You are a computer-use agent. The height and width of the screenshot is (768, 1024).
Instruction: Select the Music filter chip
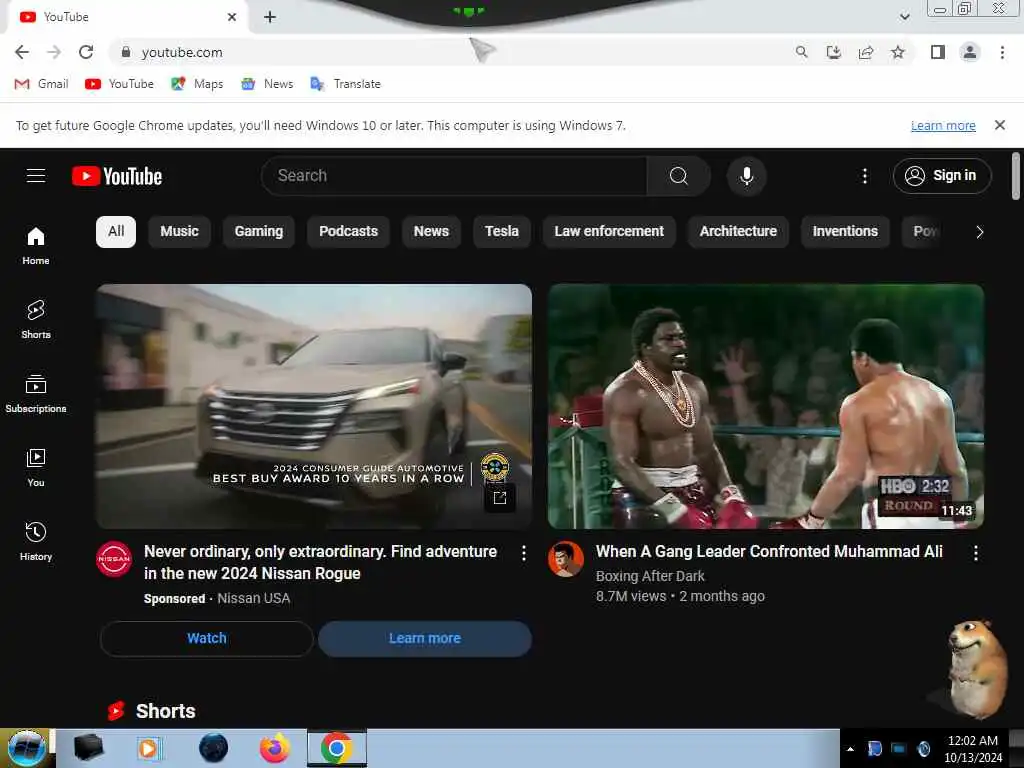pos(180,232)
